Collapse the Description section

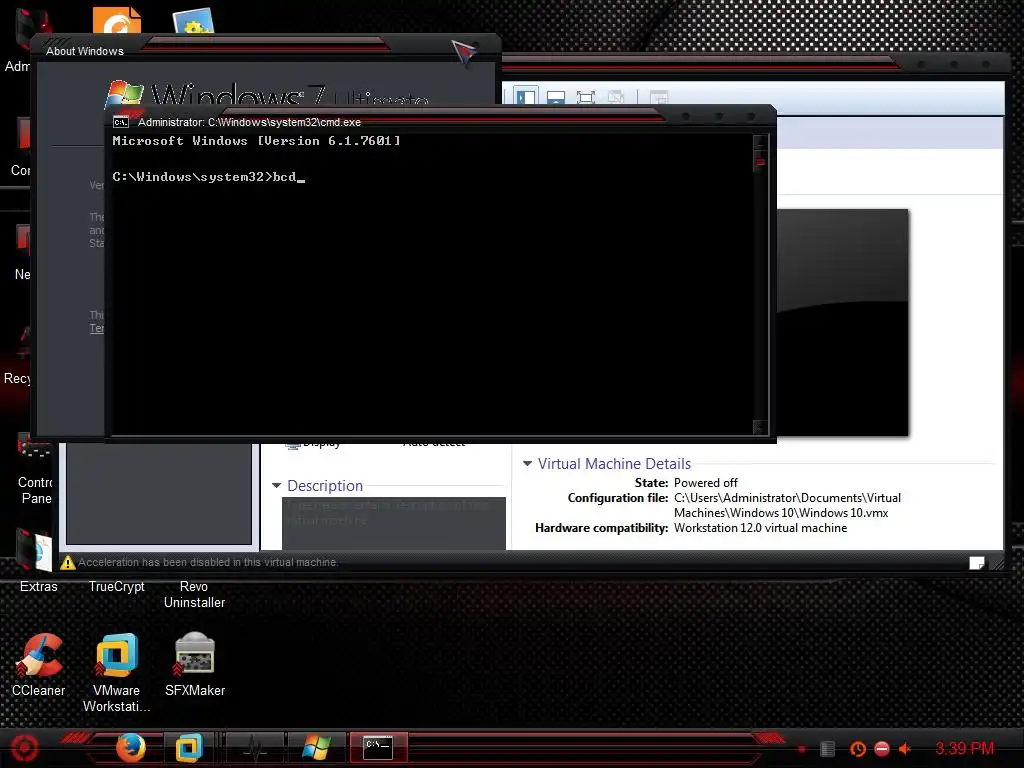[x=276, y=485]
